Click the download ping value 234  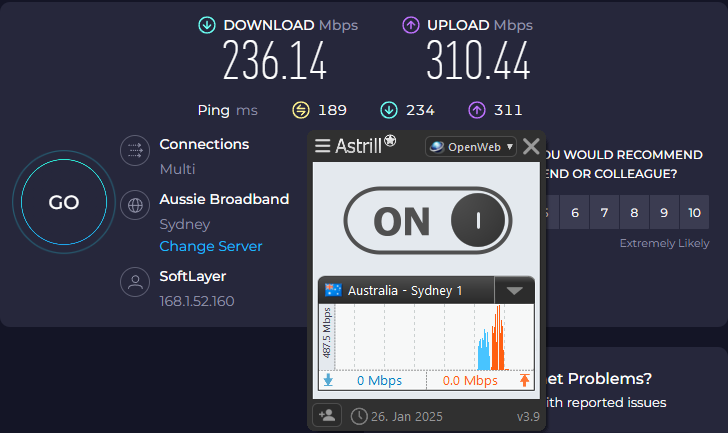[420, 110]
